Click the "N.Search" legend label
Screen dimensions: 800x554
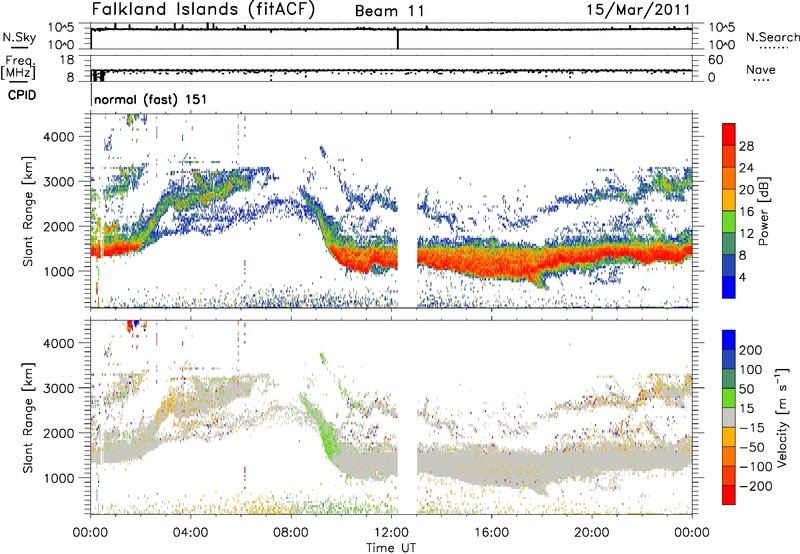(772, 37)
